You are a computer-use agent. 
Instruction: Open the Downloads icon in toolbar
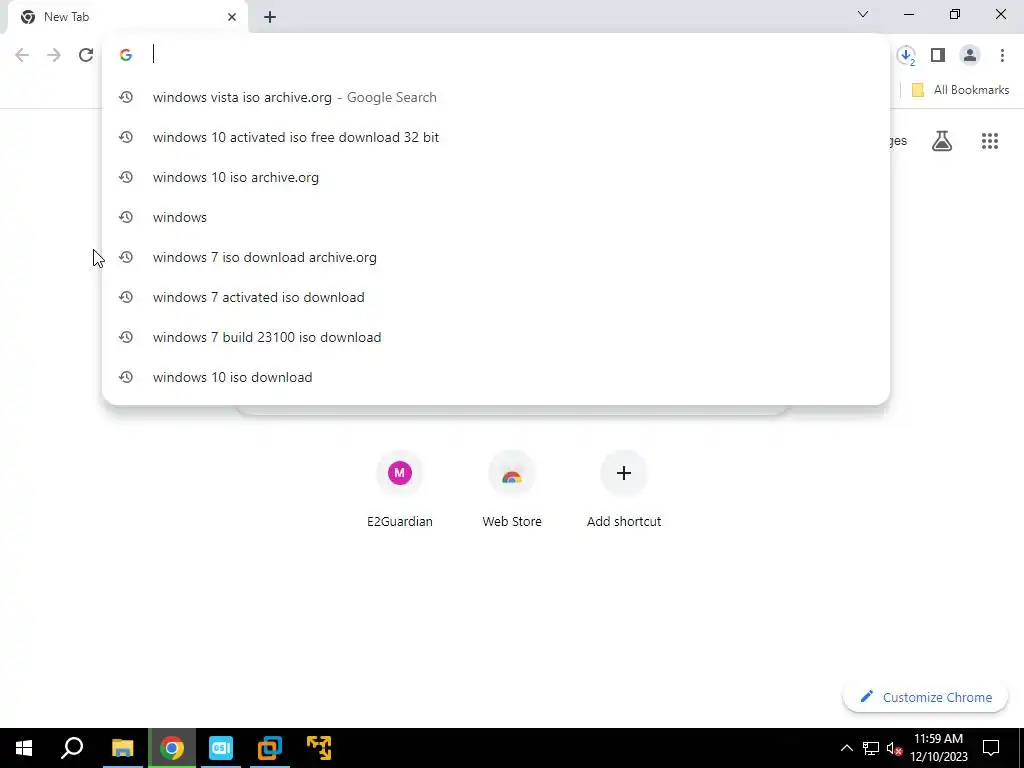906,56
